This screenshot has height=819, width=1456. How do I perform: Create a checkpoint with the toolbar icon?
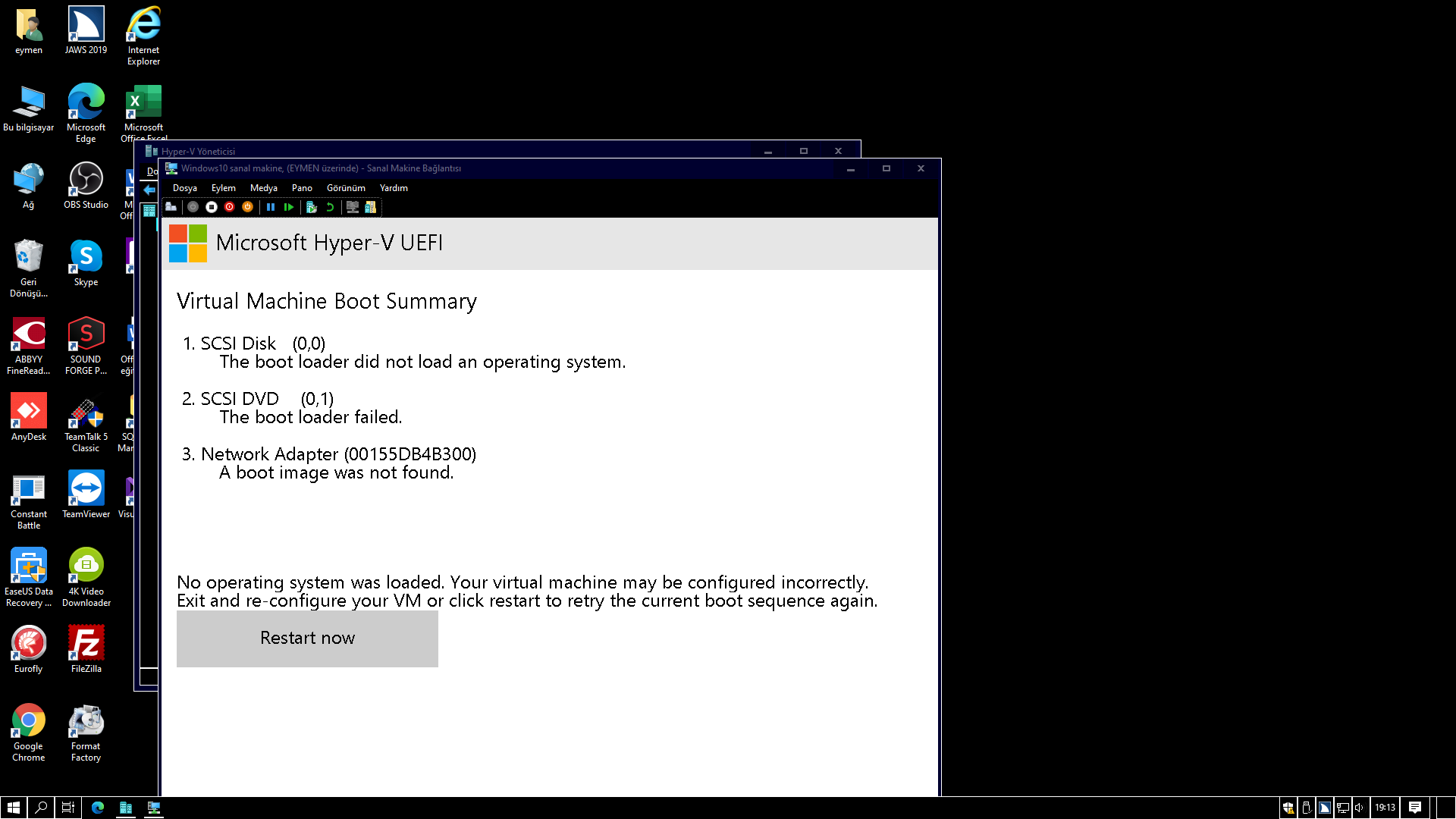click(x=312, y=207)
